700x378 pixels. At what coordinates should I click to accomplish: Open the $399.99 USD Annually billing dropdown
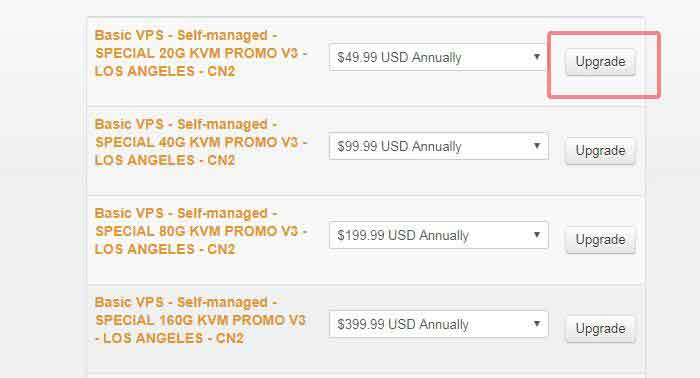point(438,324)
